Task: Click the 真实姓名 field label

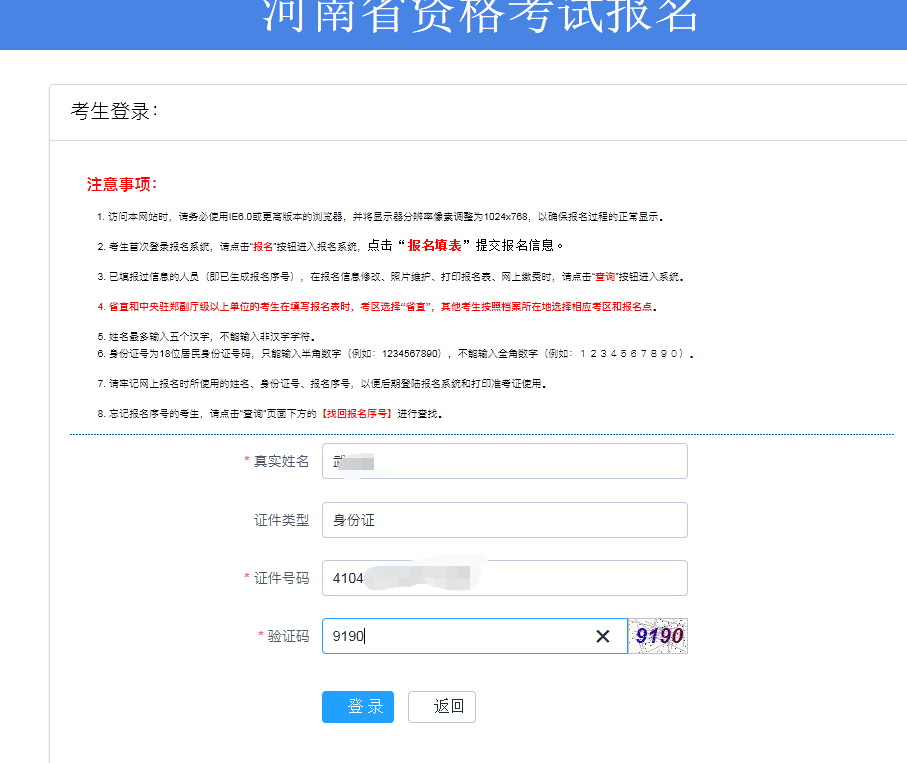Action: click(281, 461)
